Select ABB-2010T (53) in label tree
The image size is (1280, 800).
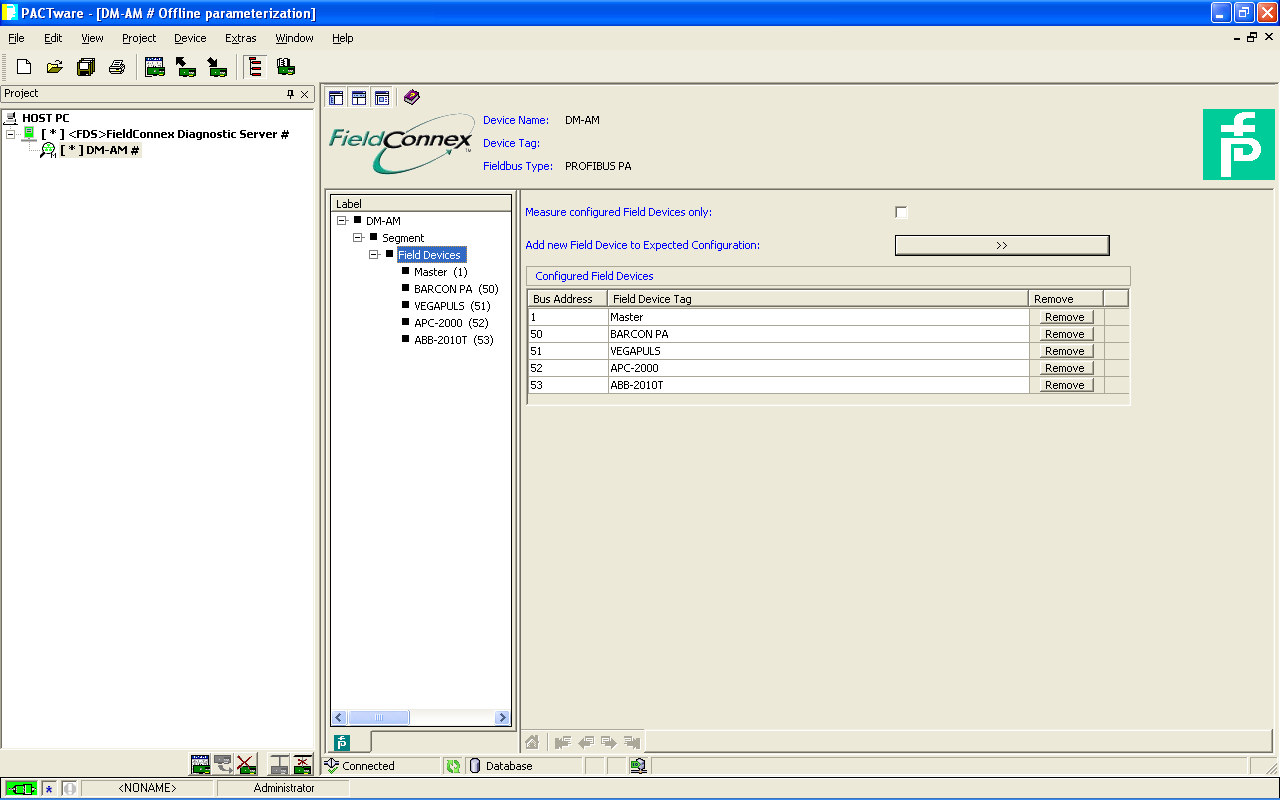pyautogui.click(x=454, y=340)
